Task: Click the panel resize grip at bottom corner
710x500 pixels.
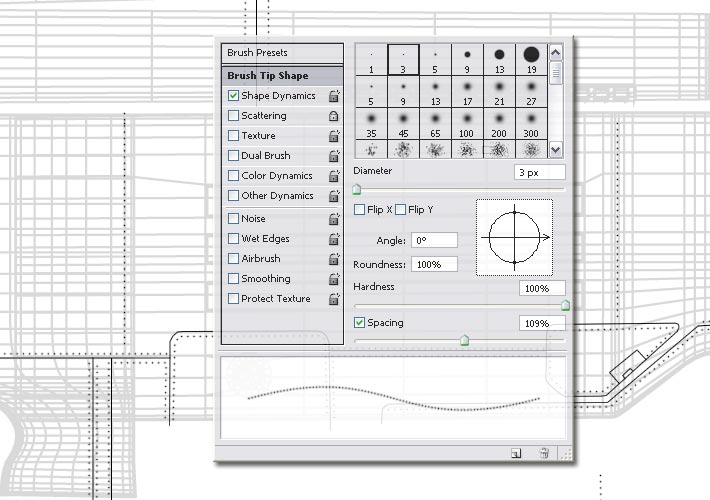Action: click(x=566, y=453)
